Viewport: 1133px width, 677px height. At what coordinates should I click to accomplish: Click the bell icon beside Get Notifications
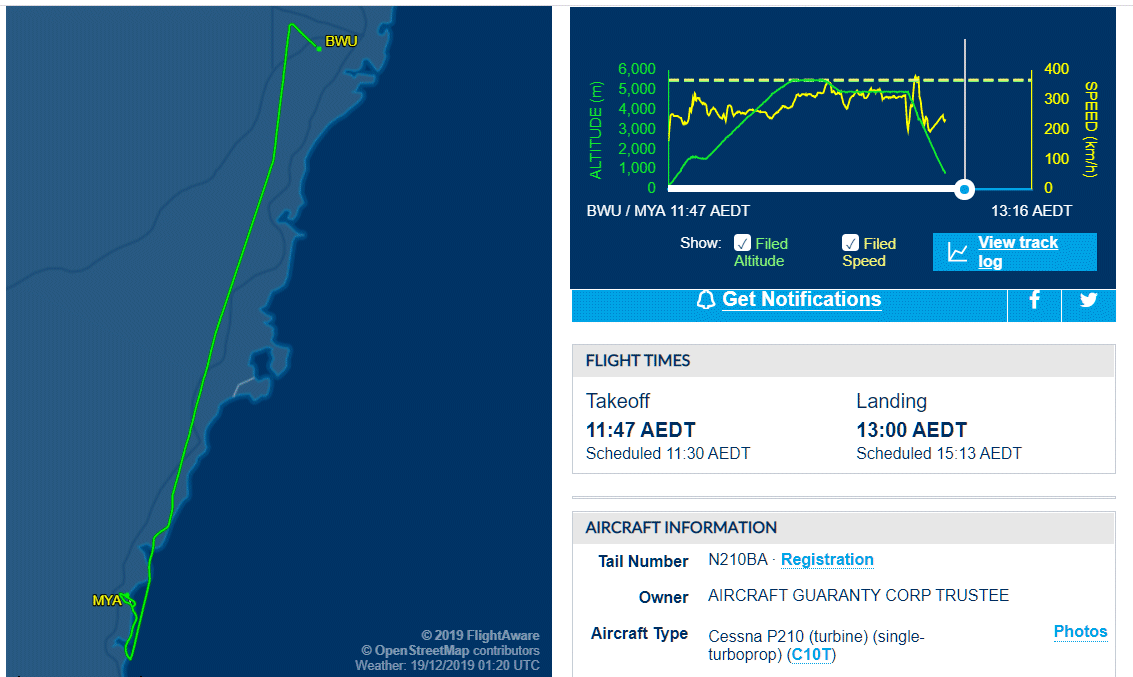tap(706, 300)
